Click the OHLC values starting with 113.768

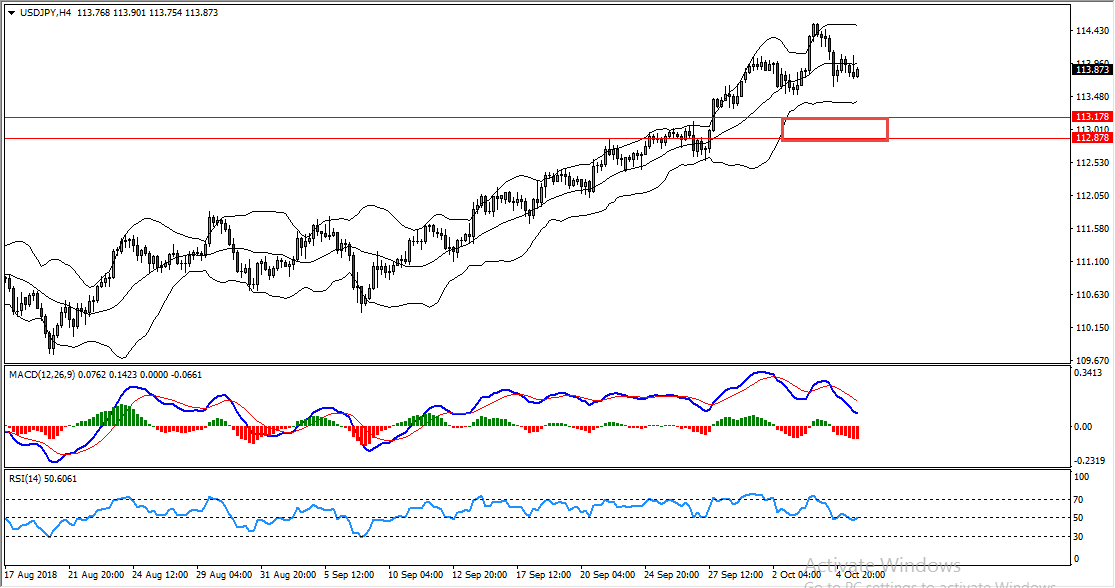[x=147, y=13]
